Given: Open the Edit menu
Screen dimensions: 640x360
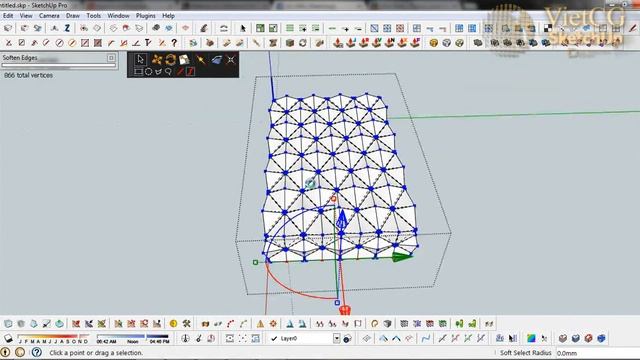Looking at the screenshot, I should tap(8, 16).
